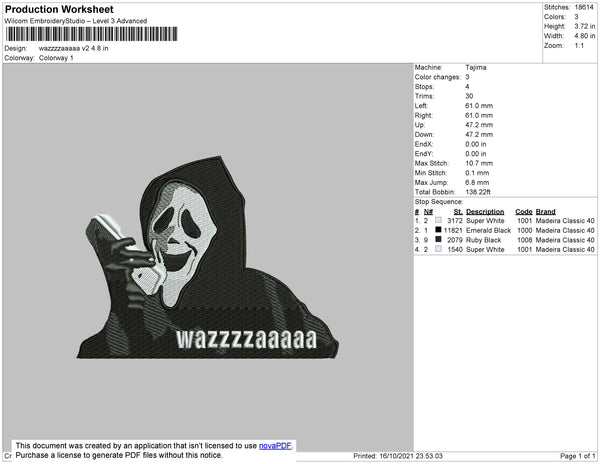
Task: Click the 'N#' column header
Action: click(x=428, y=212)
